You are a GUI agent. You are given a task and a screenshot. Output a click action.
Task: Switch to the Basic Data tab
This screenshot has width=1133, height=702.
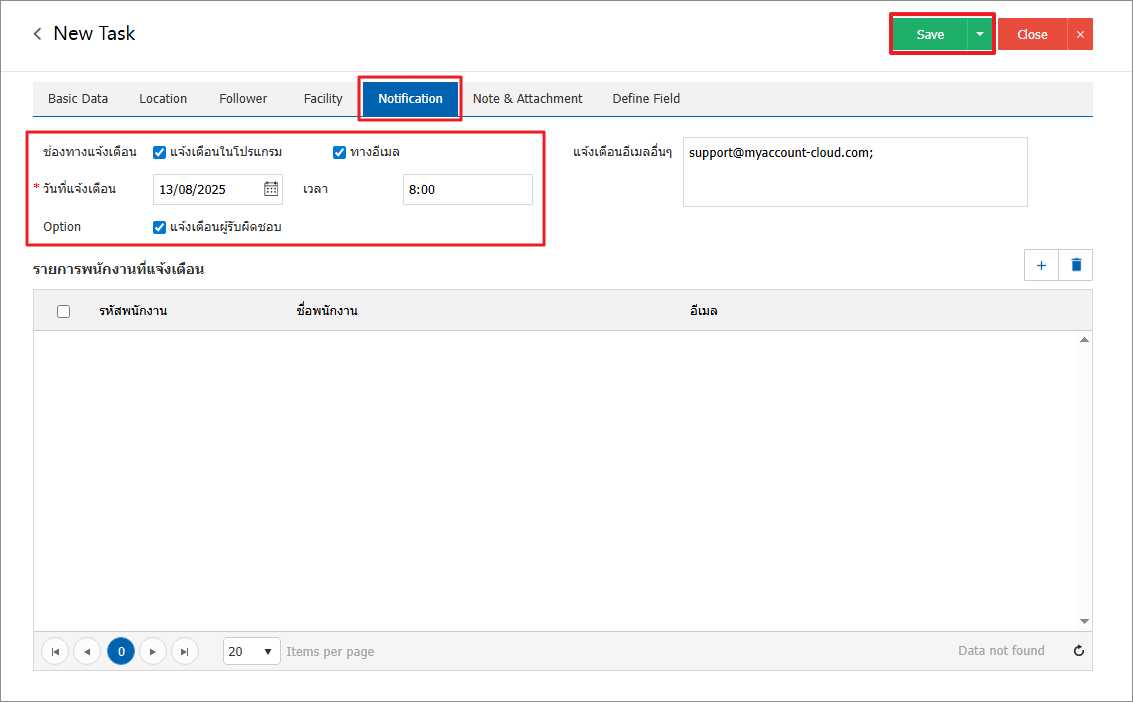tap(78, 99)
